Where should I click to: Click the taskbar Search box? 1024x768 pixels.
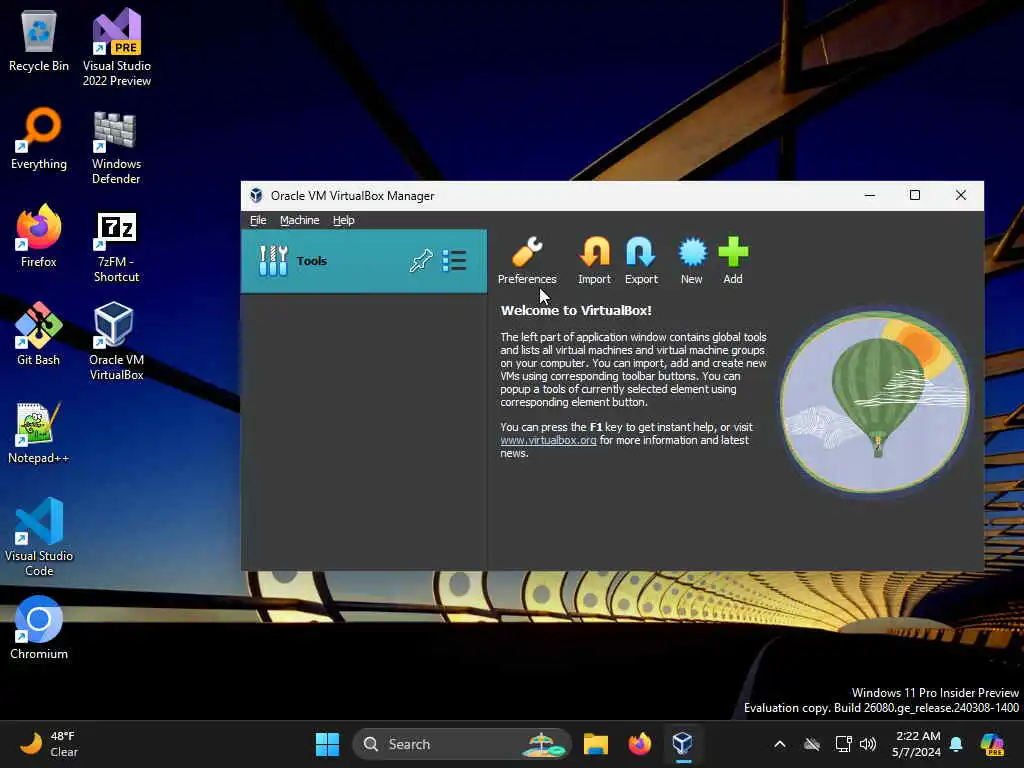click(462, 744)
